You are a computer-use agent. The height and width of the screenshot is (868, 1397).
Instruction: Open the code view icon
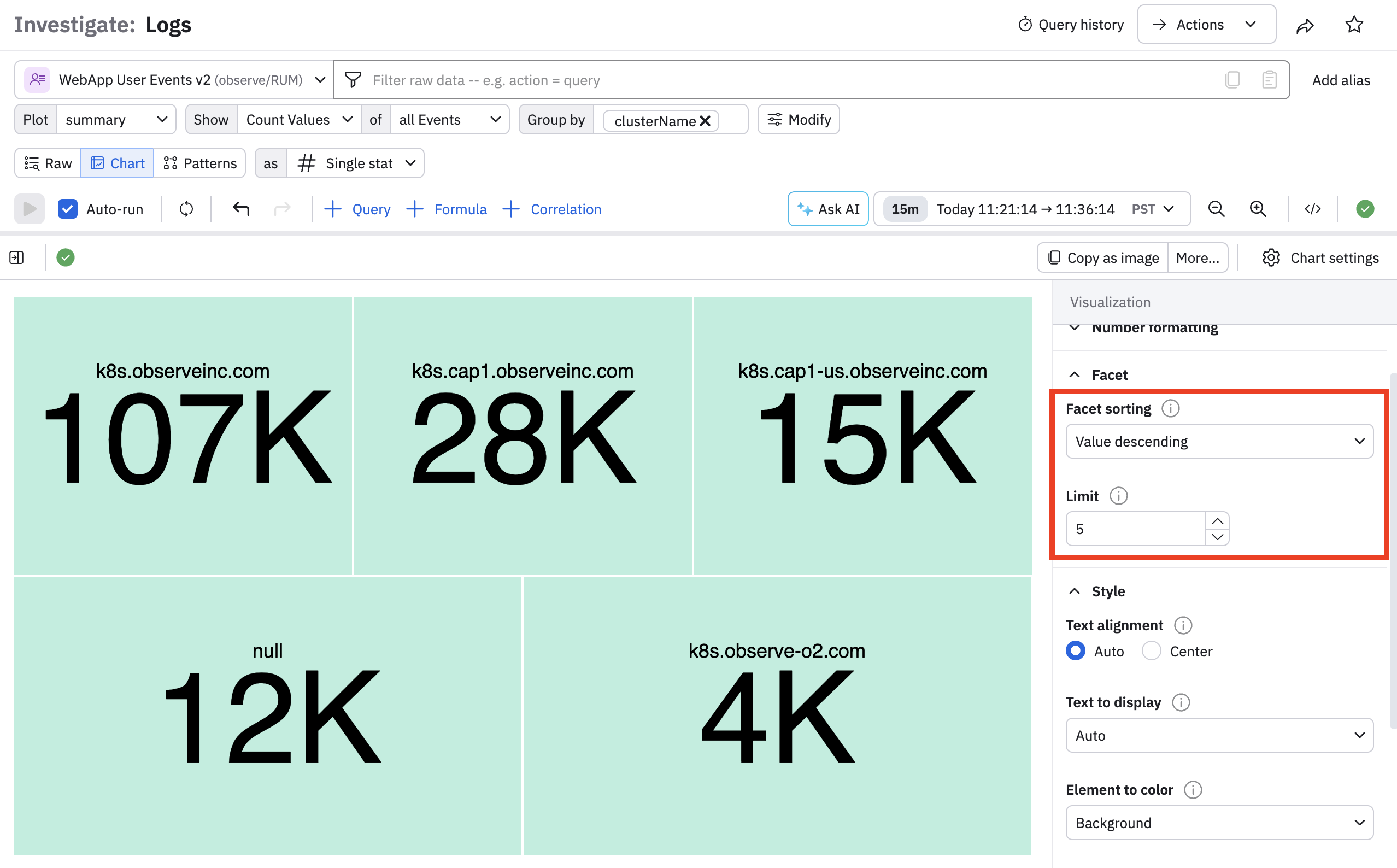point(1313,209)
